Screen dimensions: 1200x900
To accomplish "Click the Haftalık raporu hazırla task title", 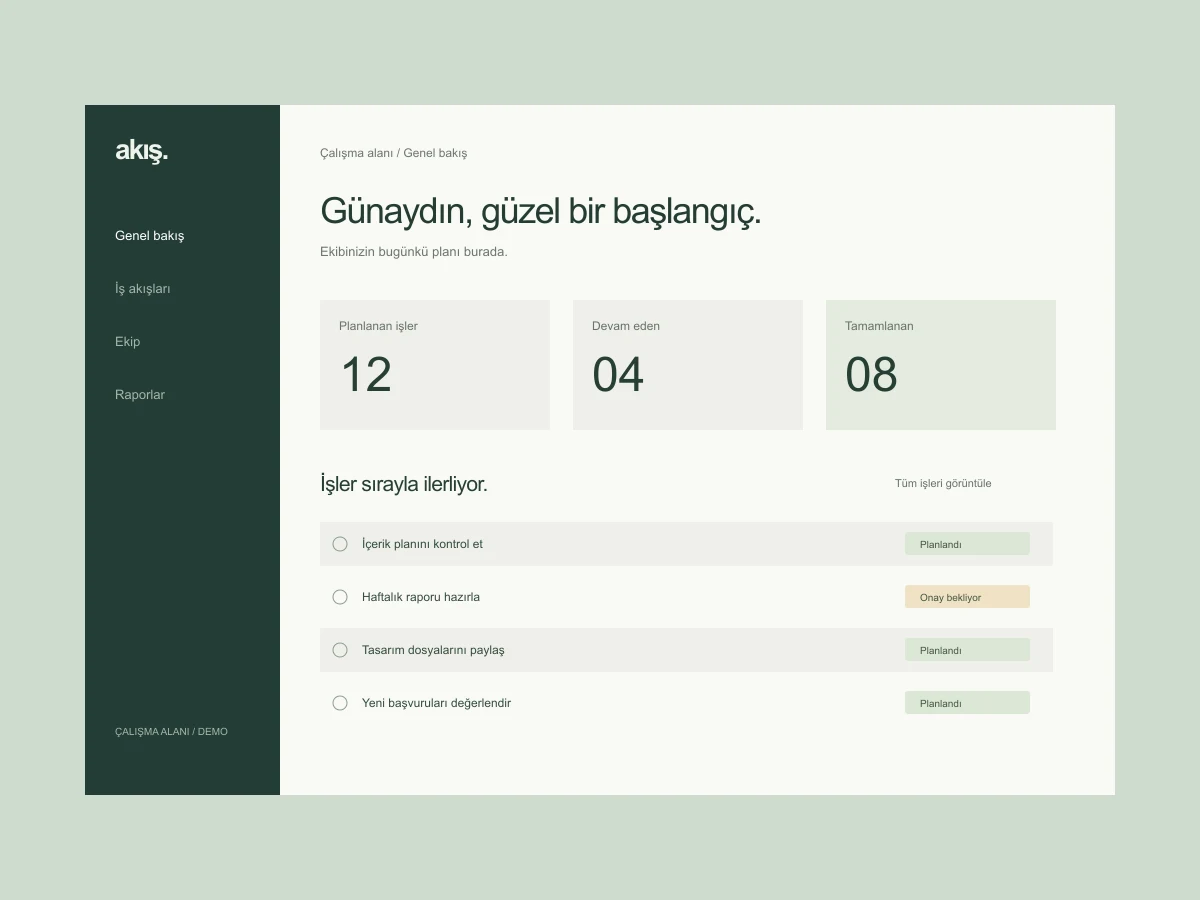I will click(x=421, y=597).
